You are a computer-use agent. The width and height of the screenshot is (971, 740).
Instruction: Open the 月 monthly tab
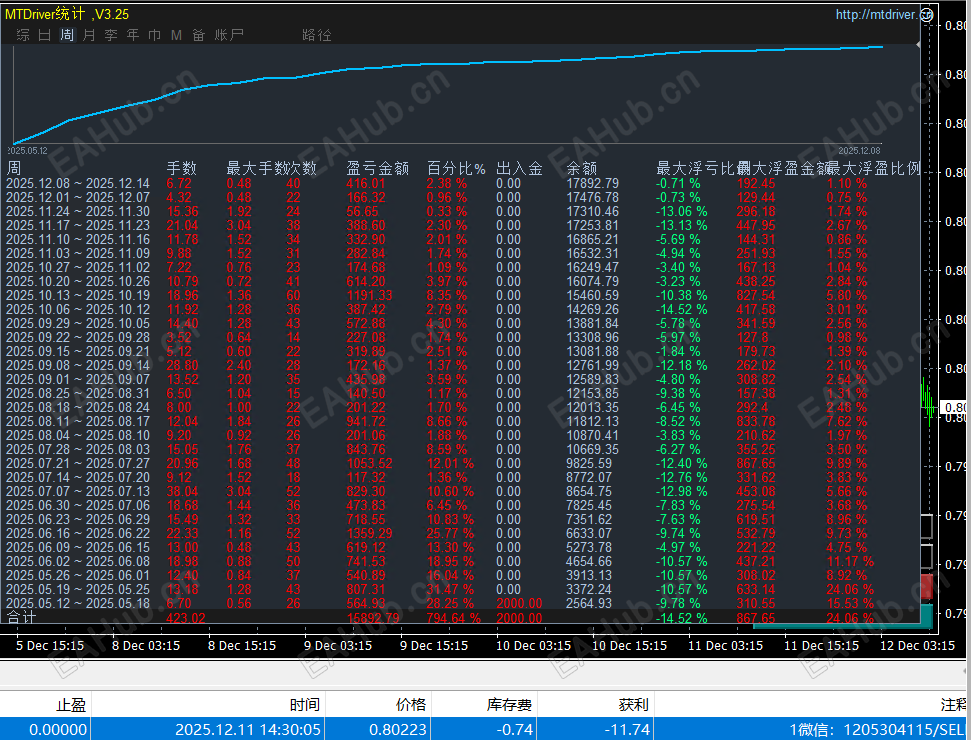pyautogui.click(x=89, y=35)
